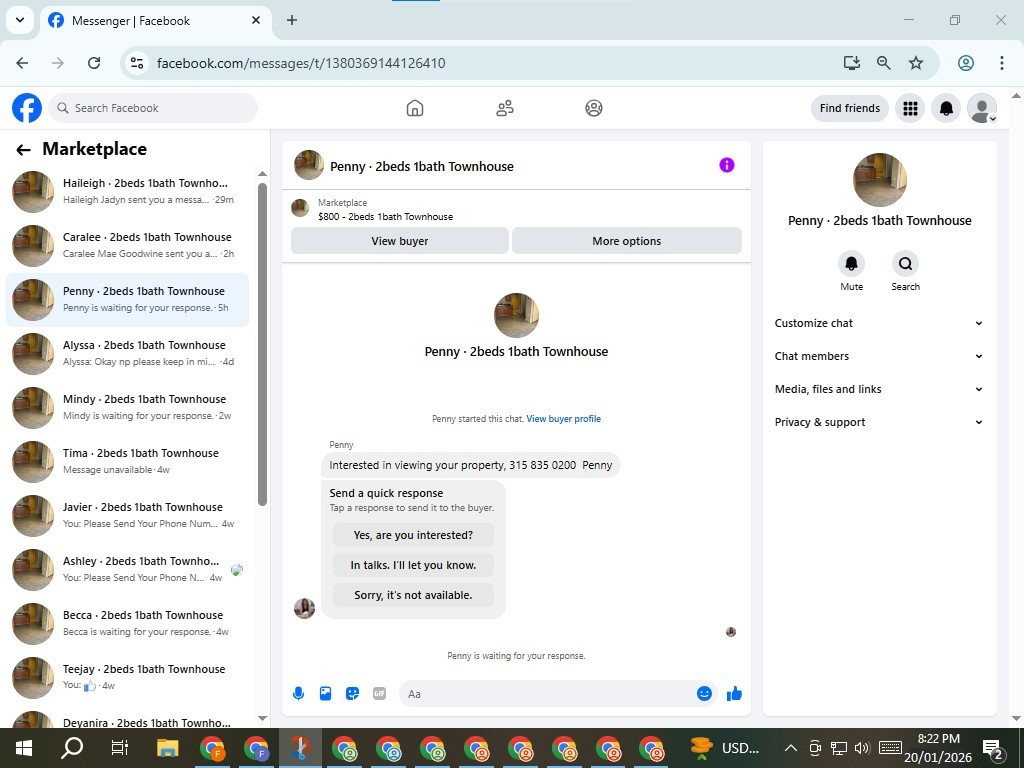The height and width of the screenshot is (768, 1024).
Task: Open Windows Task View
Action: (x=120, y=748)
